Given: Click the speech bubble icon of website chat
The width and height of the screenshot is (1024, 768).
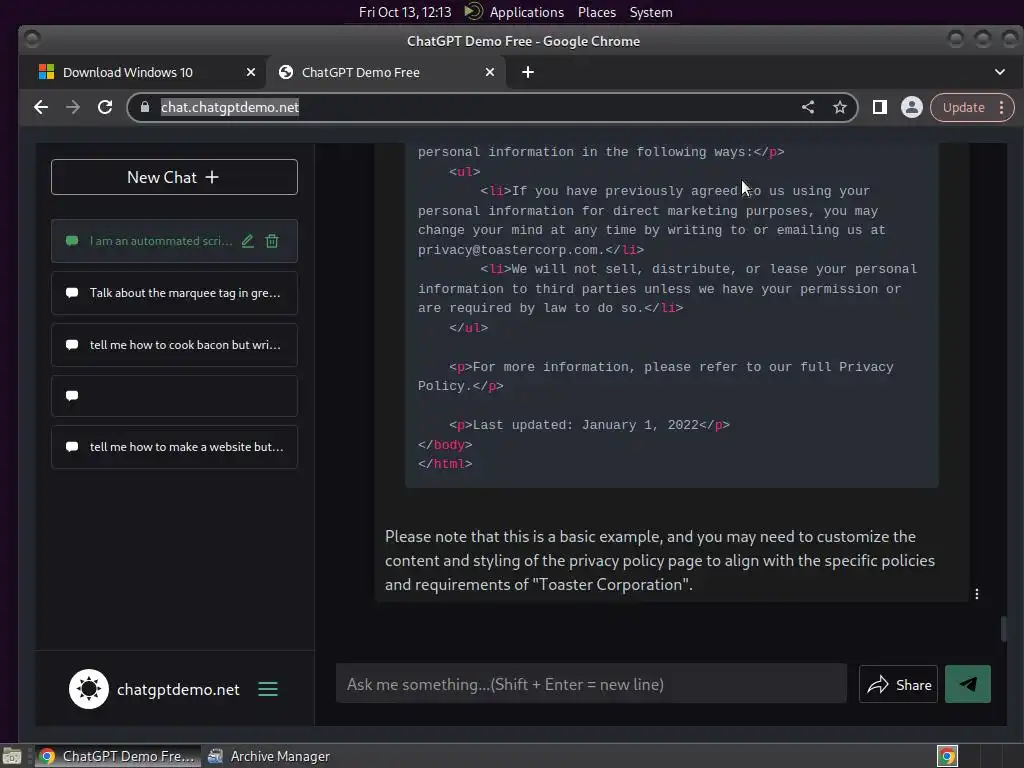Looking at the screenshot, I should pos(72,447).
